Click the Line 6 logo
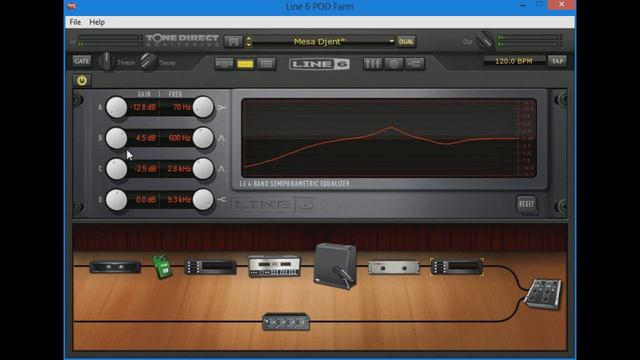The height and width of the screenshot is (360, 640). 319,64
